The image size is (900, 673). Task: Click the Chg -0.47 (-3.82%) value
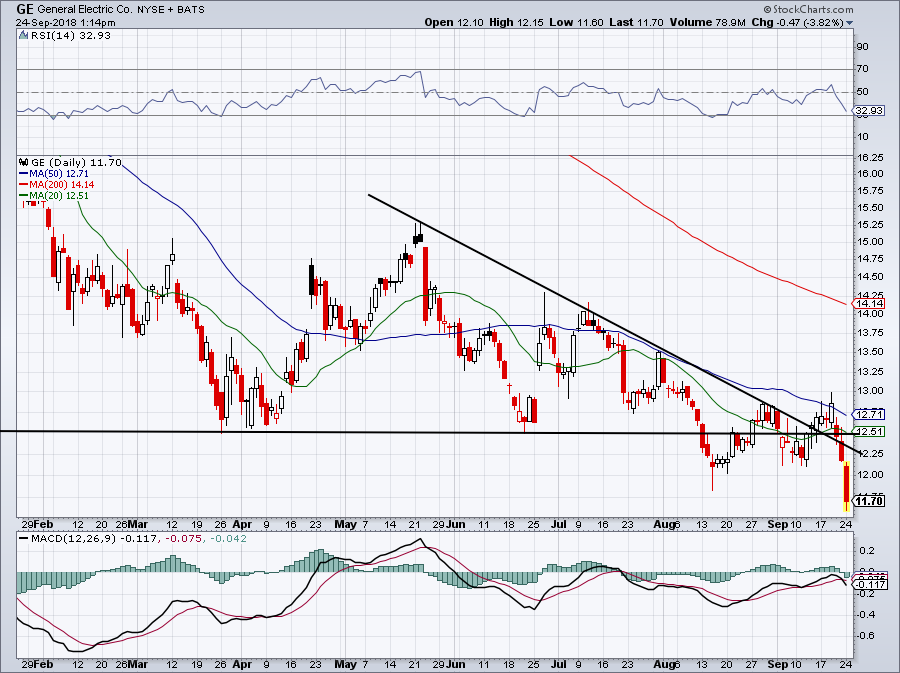[x=797, y=22]
